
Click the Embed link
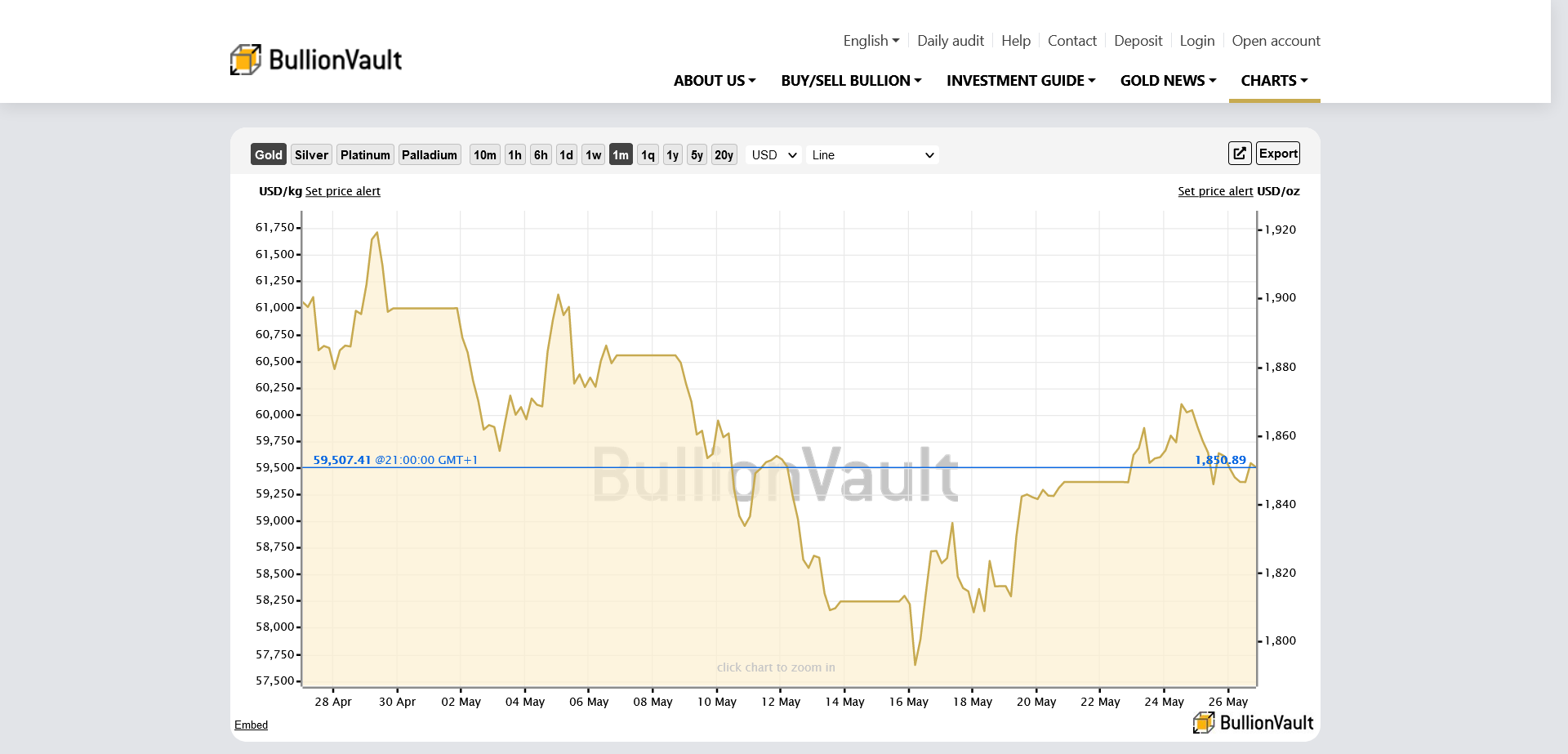[x=251, y=725]
